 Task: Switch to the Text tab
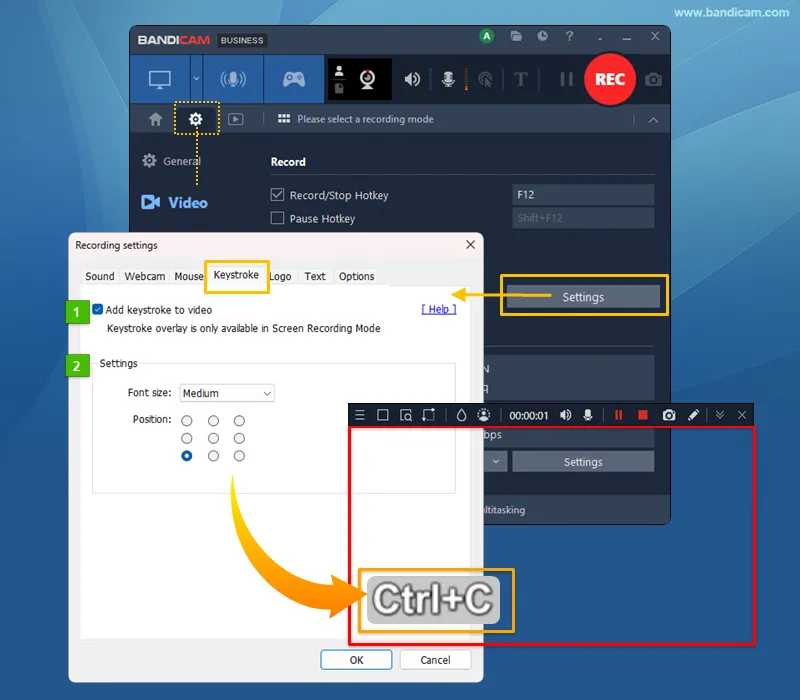point(315,276)
